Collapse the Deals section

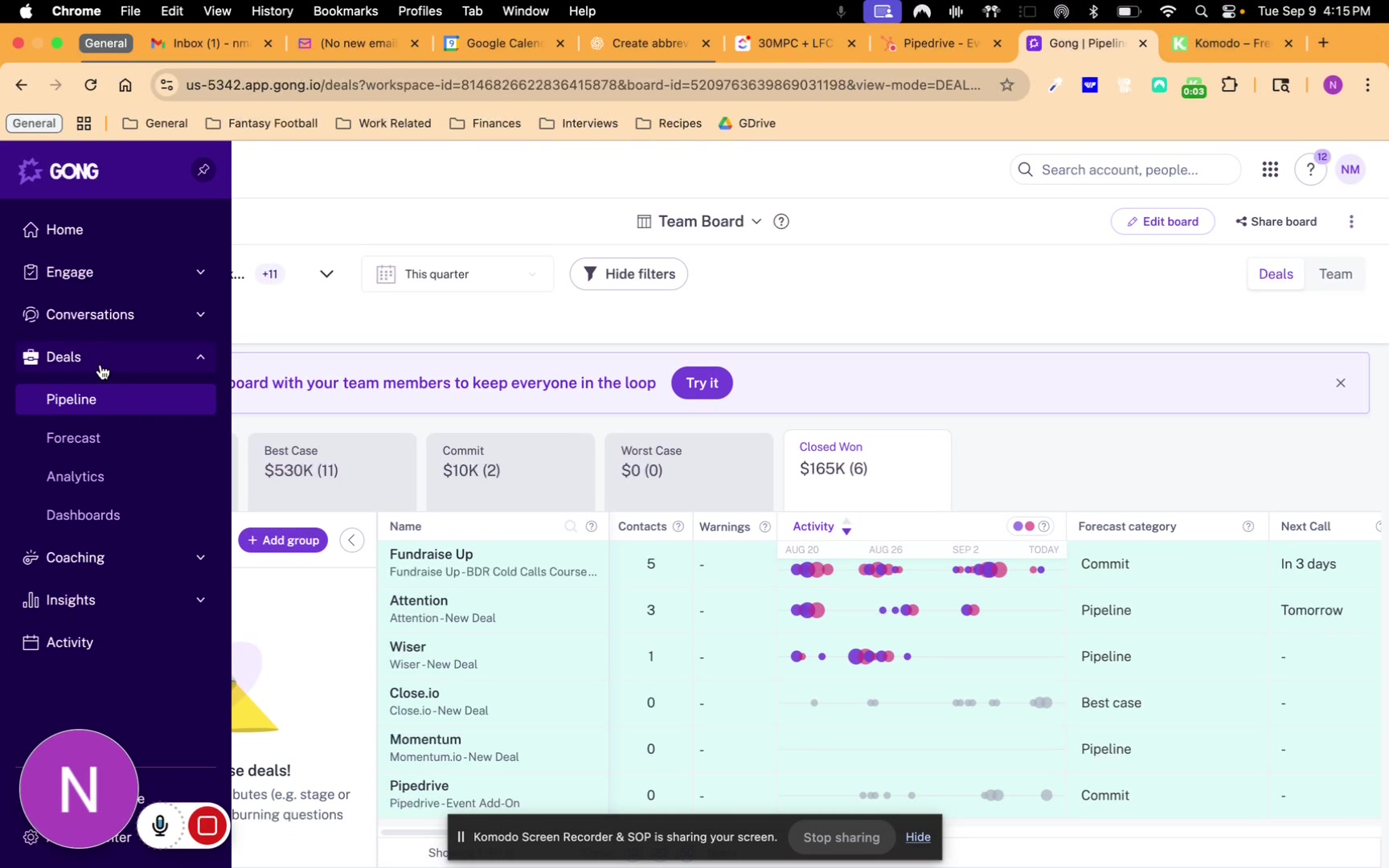click(115, 357)
